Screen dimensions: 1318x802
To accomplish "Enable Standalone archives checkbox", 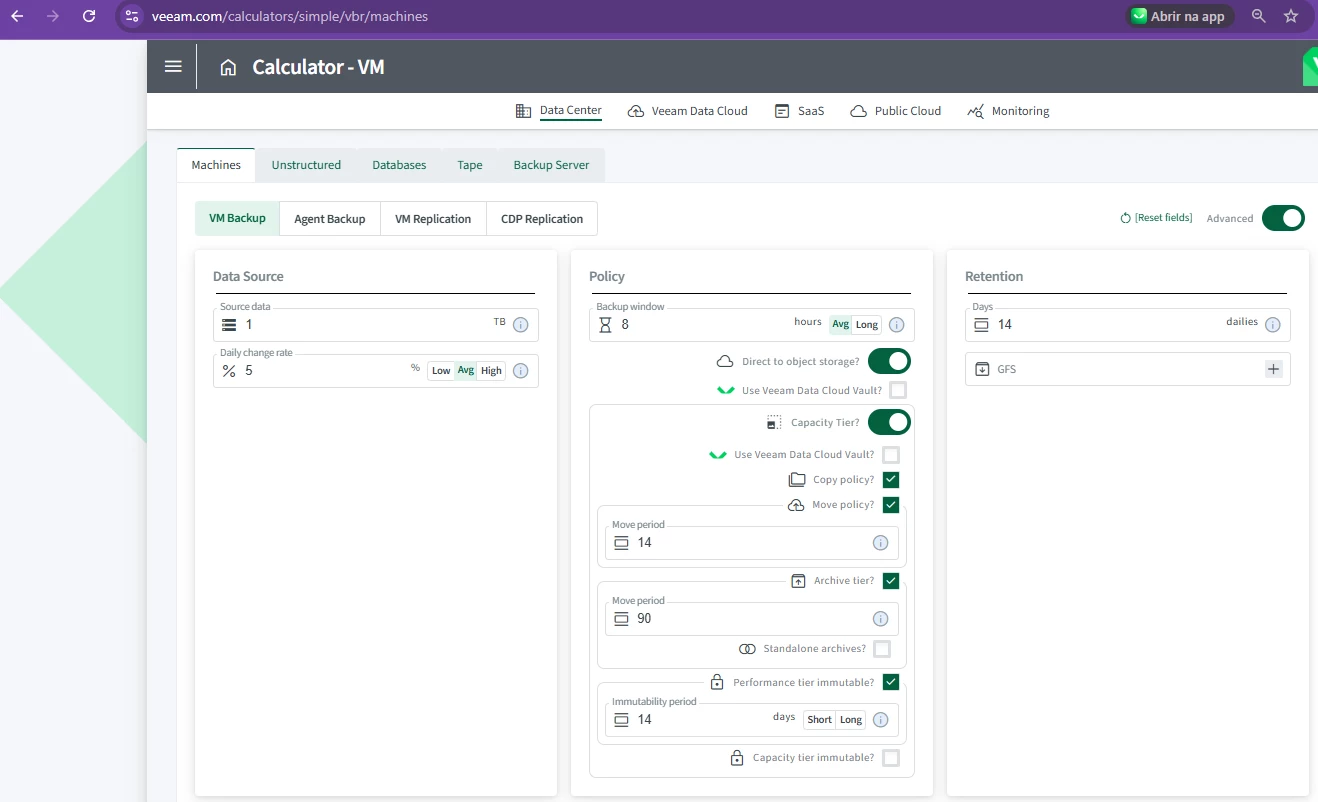I will (882, 649).
